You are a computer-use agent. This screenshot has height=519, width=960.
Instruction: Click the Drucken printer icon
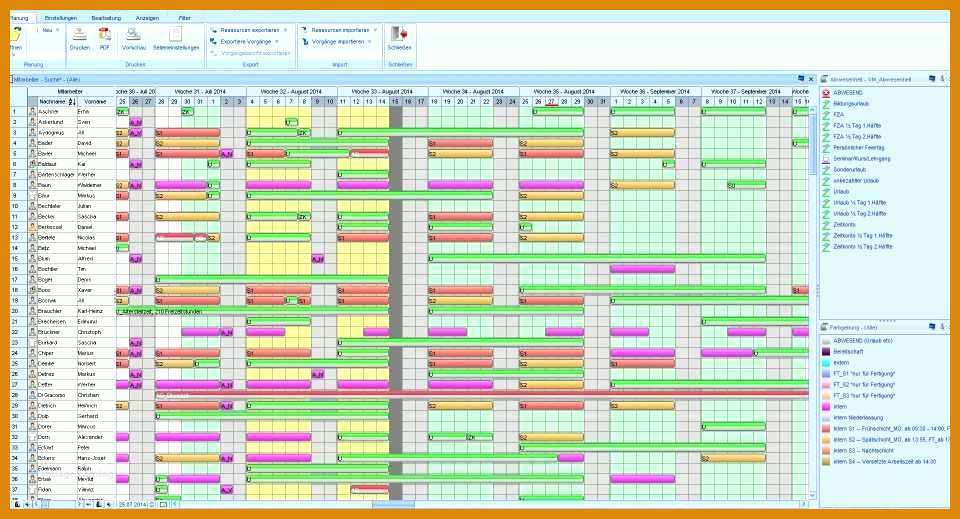(x=79, y=34)
